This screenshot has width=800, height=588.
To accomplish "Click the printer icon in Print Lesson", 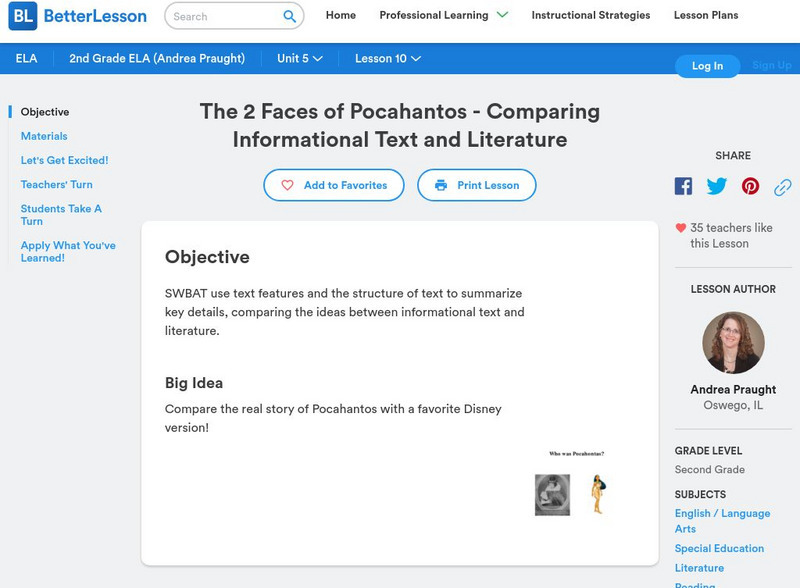I will (x=441, y=185).
